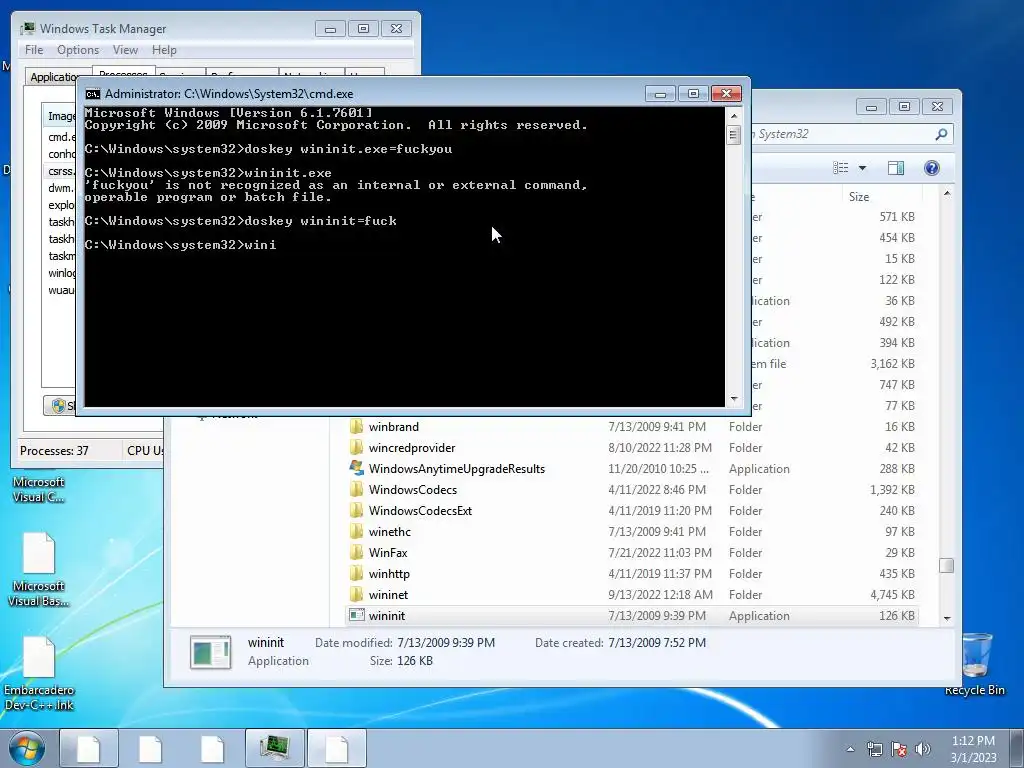This screenshot has width=1024, height=768.
Task: Select the winethc folder row
Action: click(631, 531)
